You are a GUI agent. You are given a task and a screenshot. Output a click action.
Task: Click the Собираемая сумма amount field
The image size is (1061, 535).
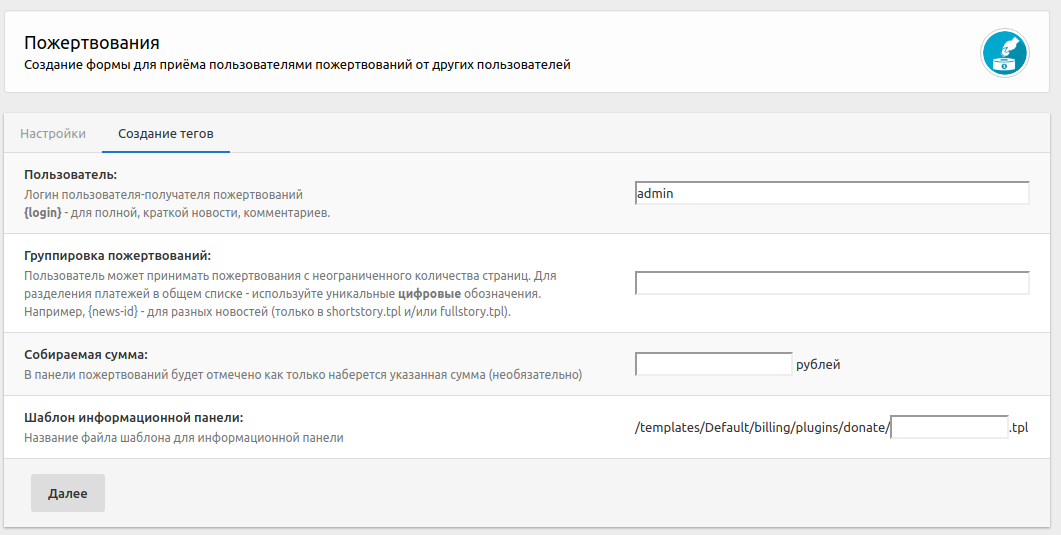coord(713,364)
